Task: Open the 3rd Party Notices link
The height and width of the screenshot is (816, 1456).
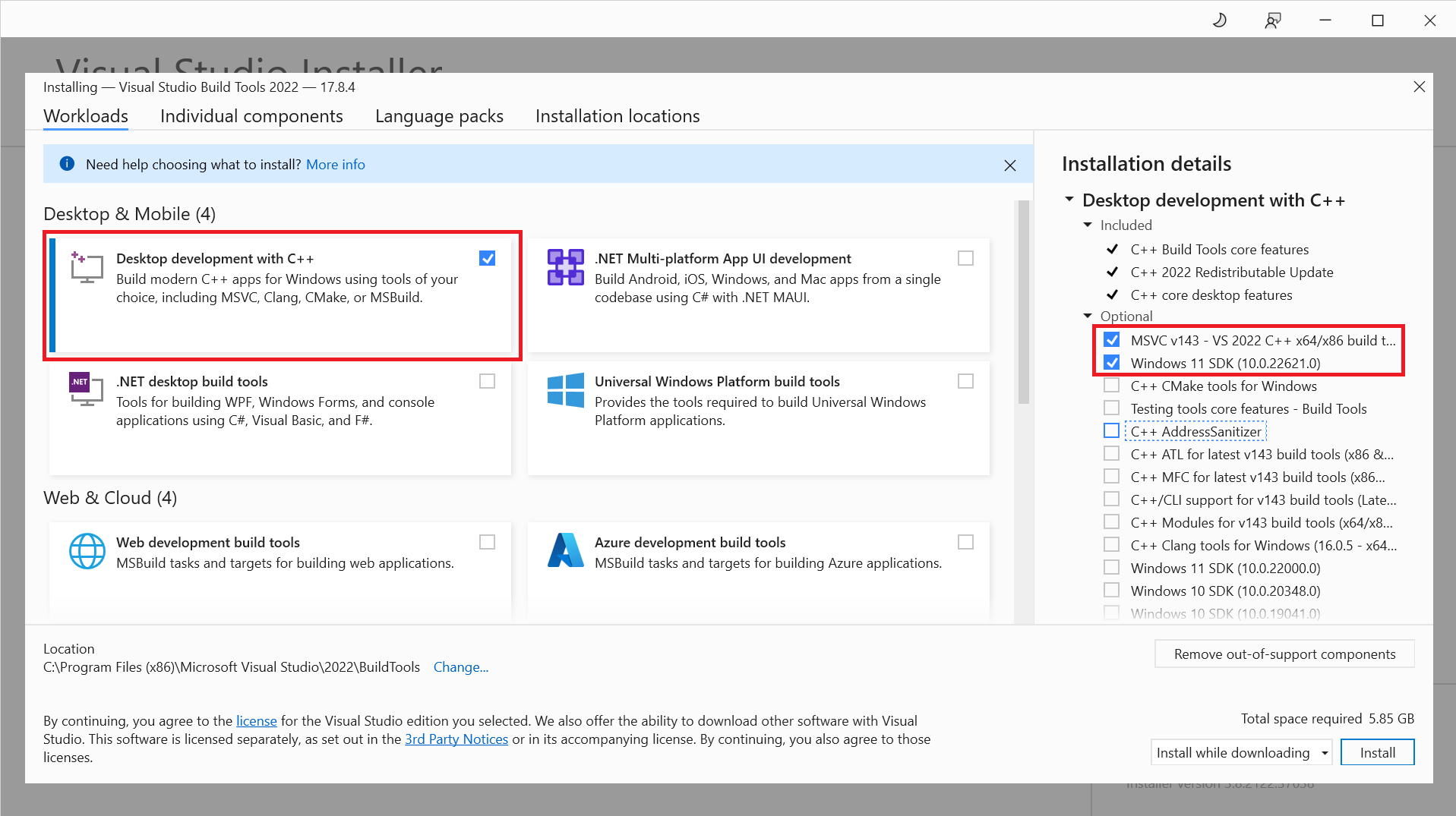Action: (x=456, y=739)
